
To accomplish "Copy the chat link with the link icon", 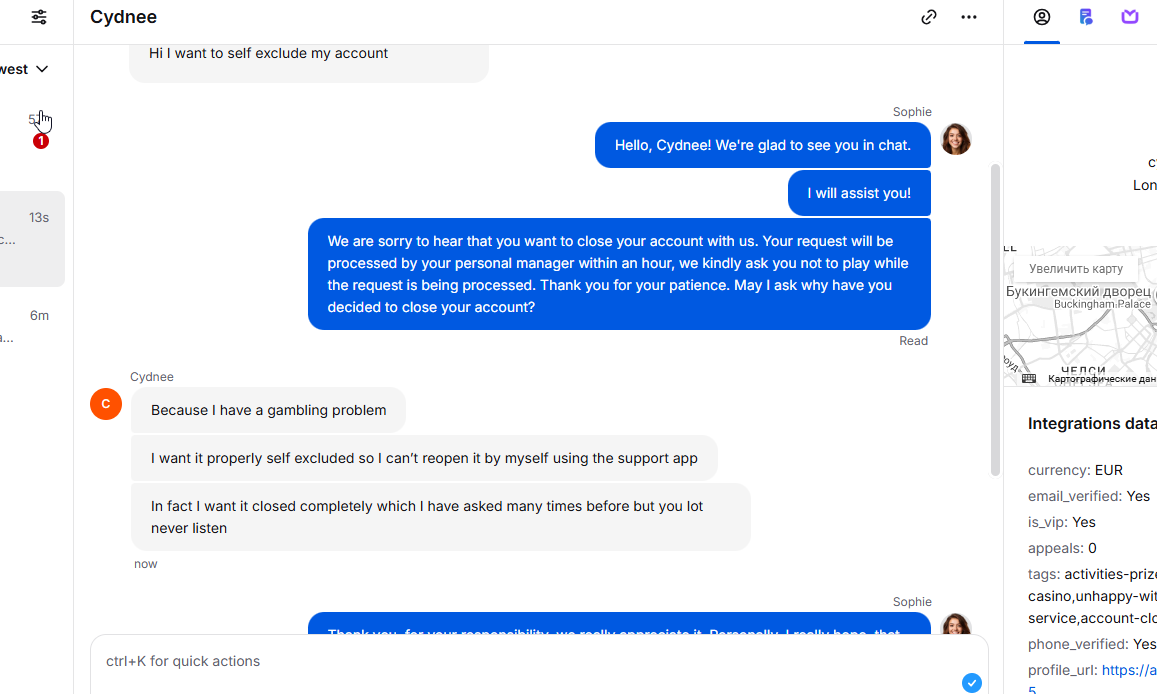I will tap(929, 17).
